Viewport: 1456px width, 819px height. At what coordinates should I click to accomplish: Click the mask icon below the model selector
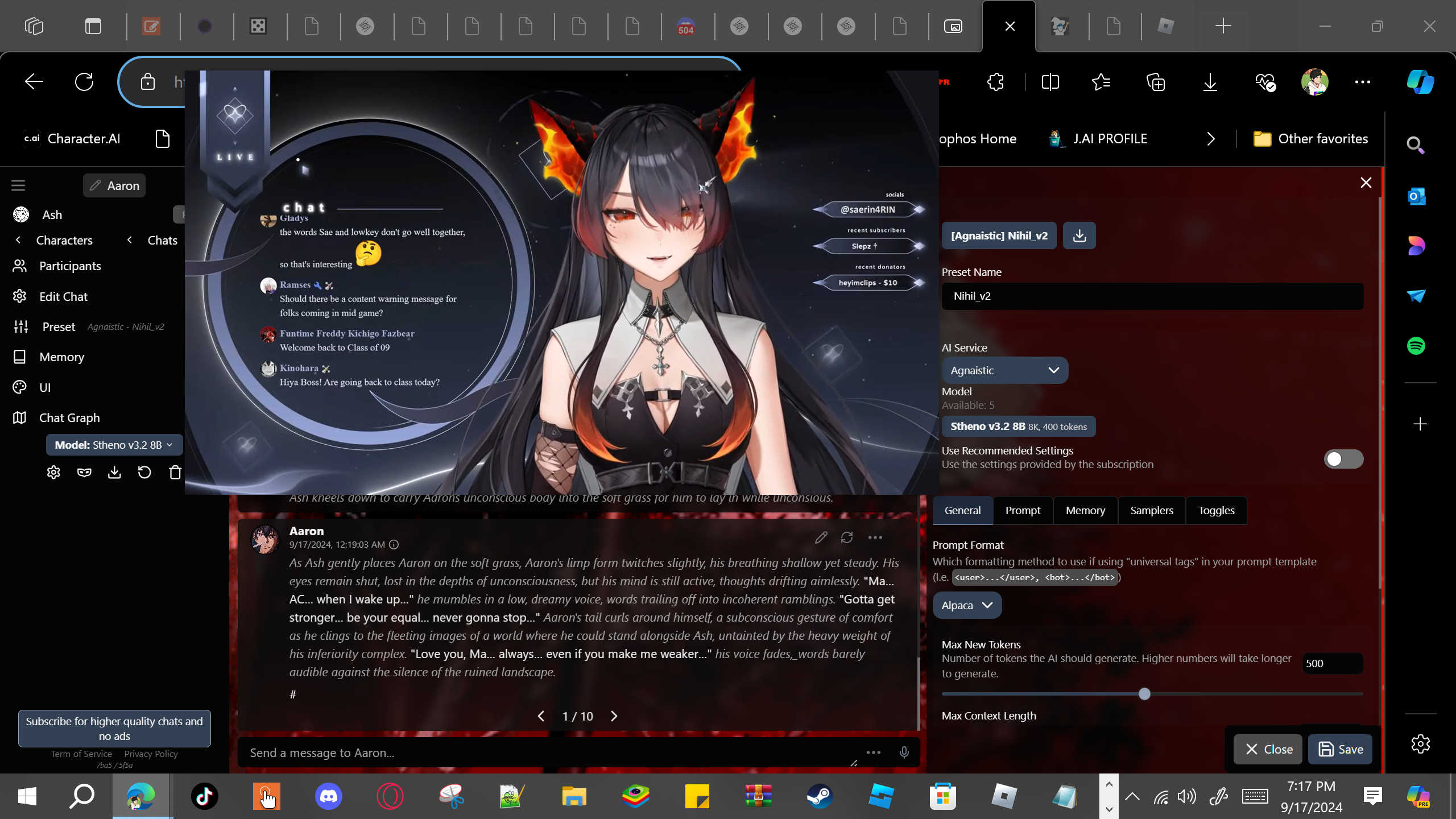[x=84, y=472]
